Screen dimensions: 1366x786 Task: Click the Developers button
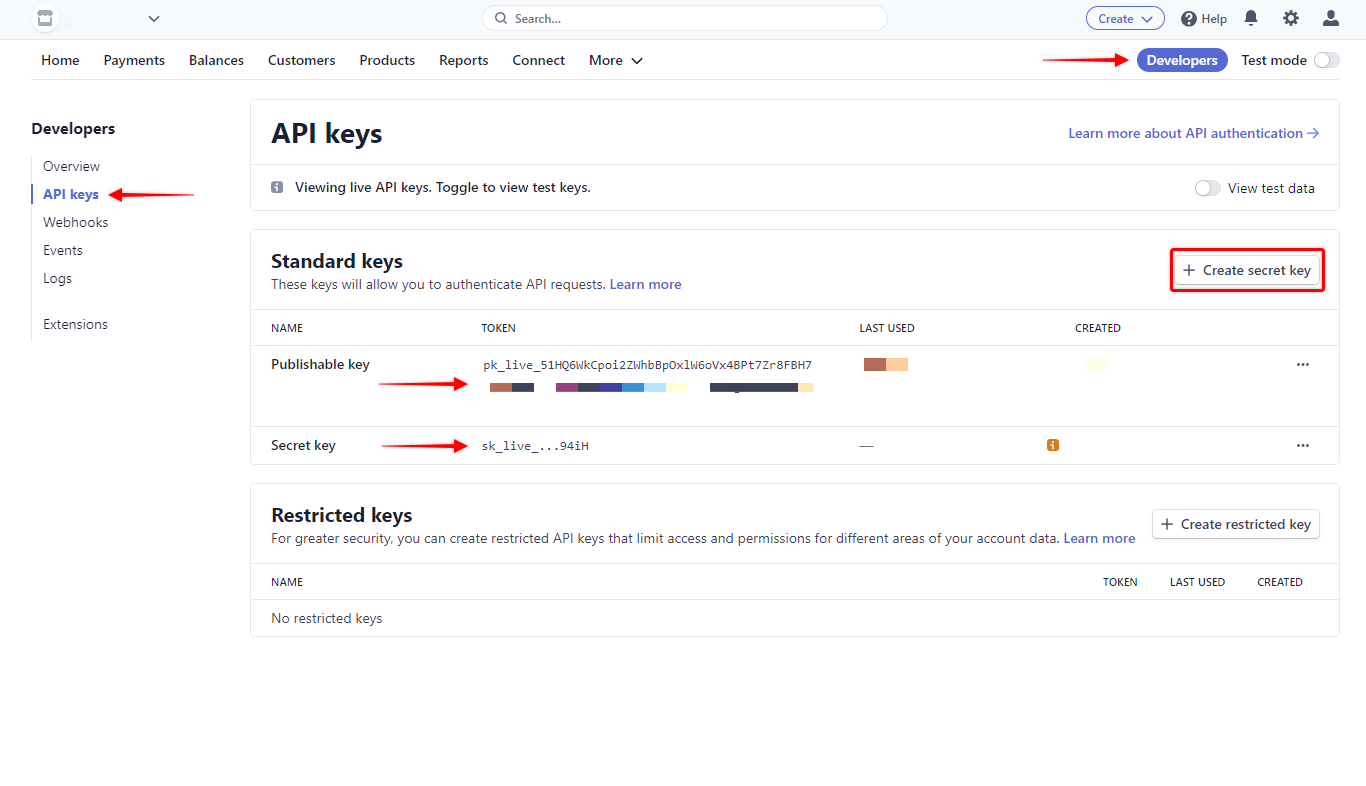[1182, 60]
